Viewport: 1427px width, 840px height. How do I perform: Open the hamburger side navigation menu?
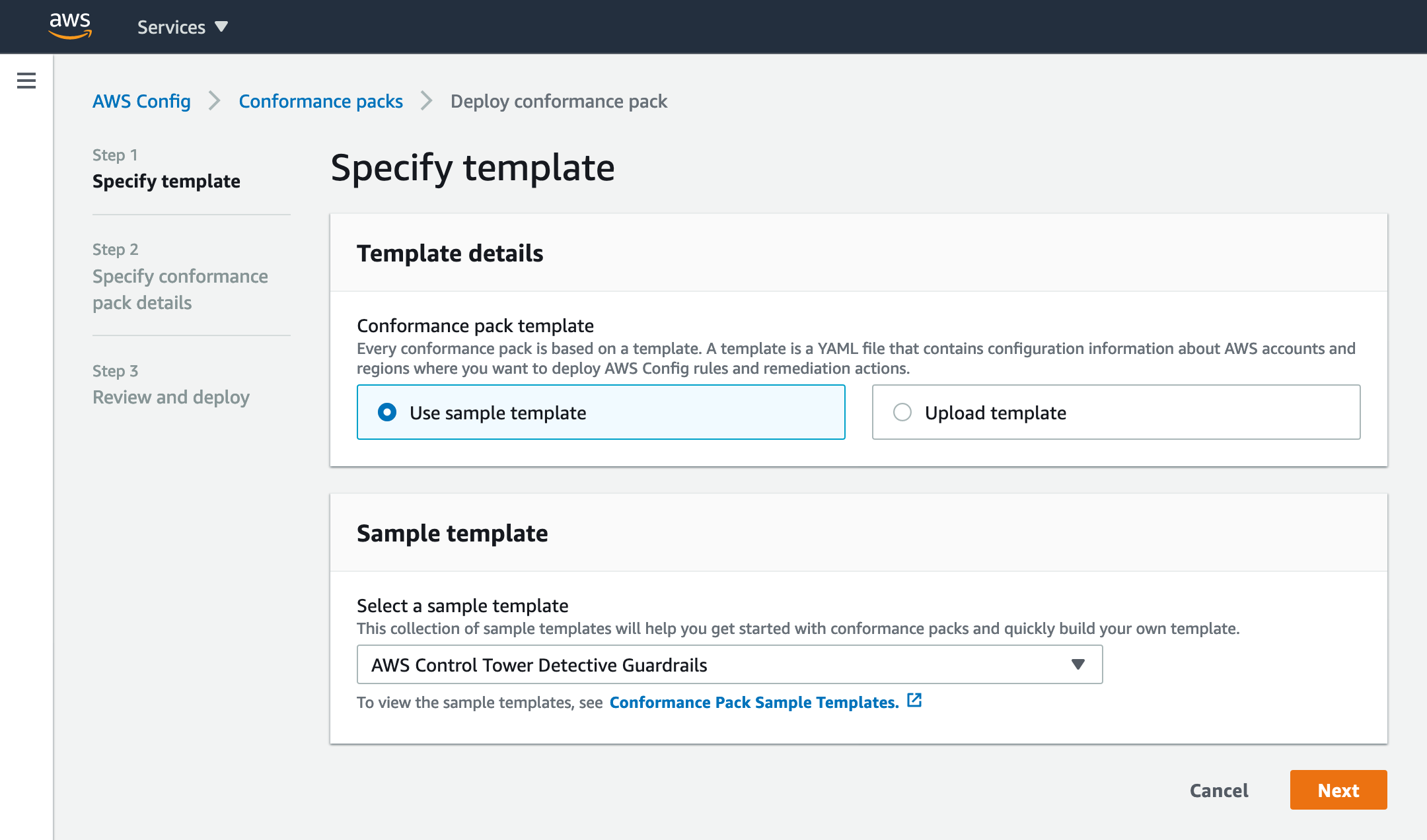[26, 81]
